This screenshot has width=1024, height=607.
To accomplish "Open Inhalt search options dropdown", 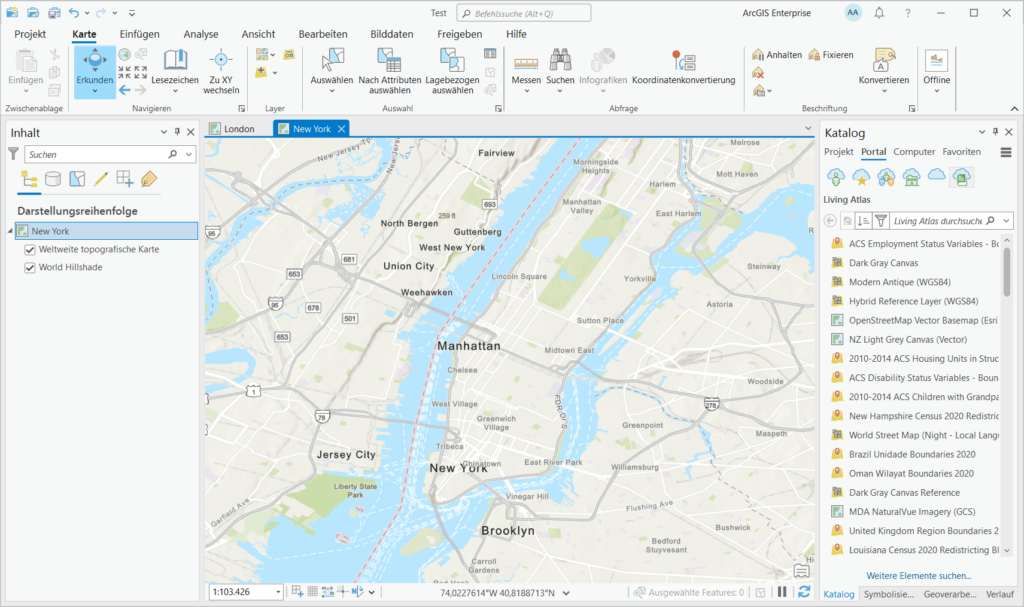I will 189,154.
